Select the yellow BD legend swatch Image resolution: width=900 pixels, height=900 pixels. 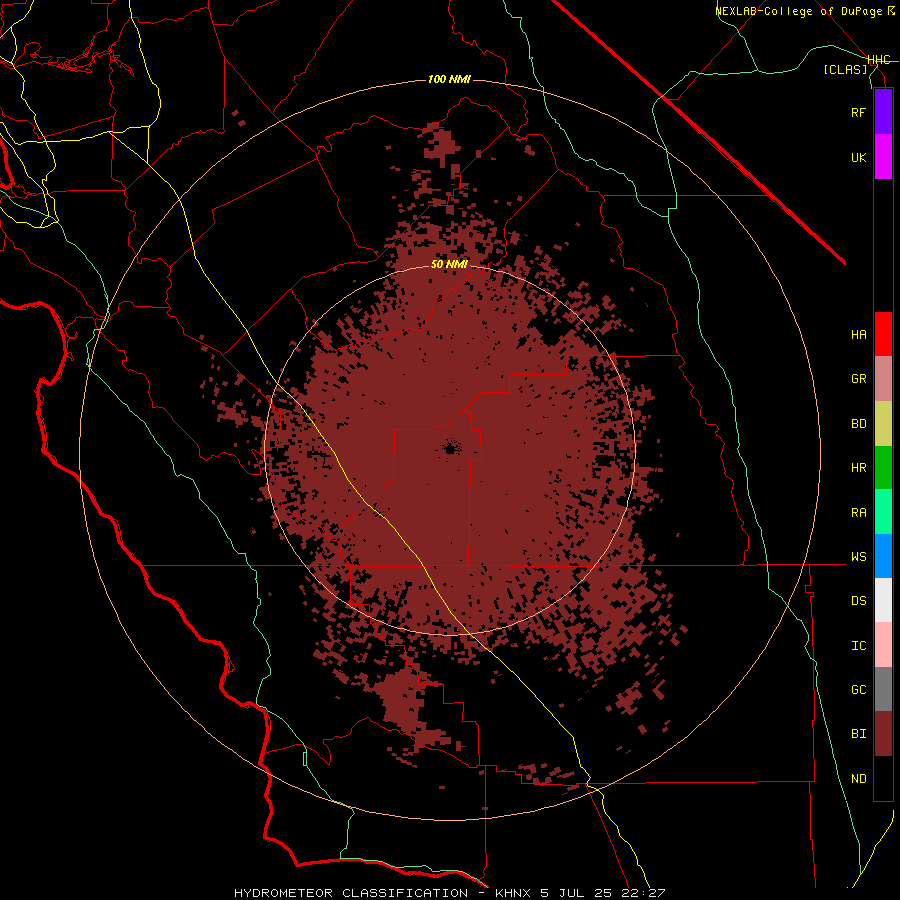click(x=883, y=424)
